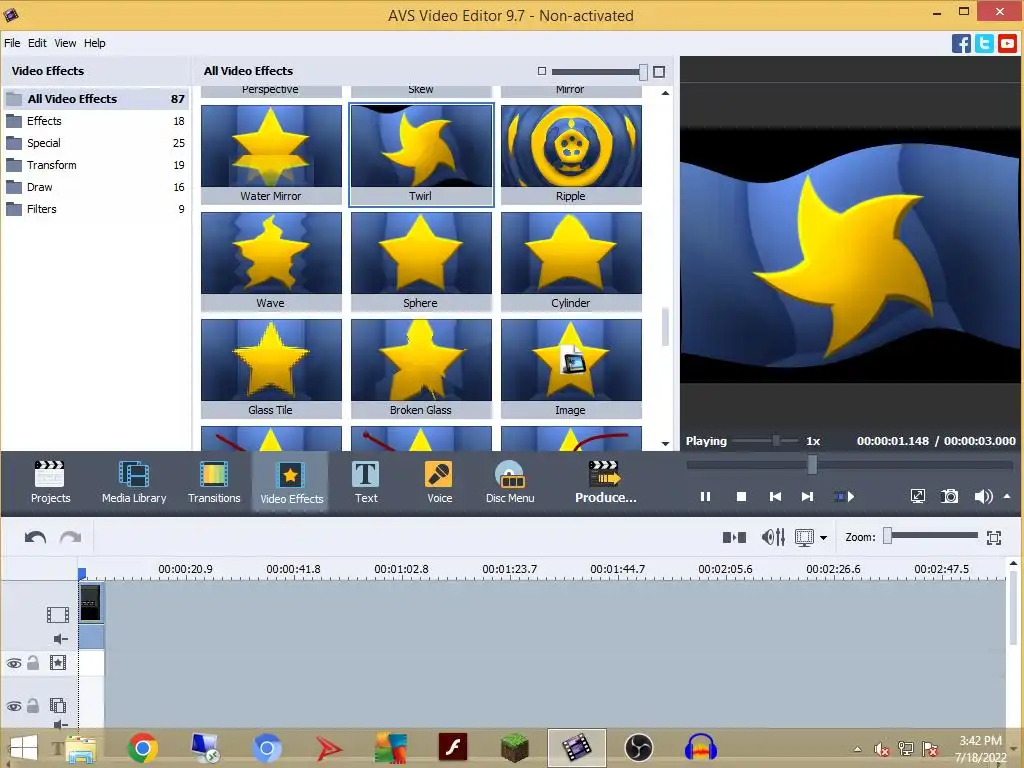
Task: Click effects list scroll up arrow
Action: click(665, 93)
